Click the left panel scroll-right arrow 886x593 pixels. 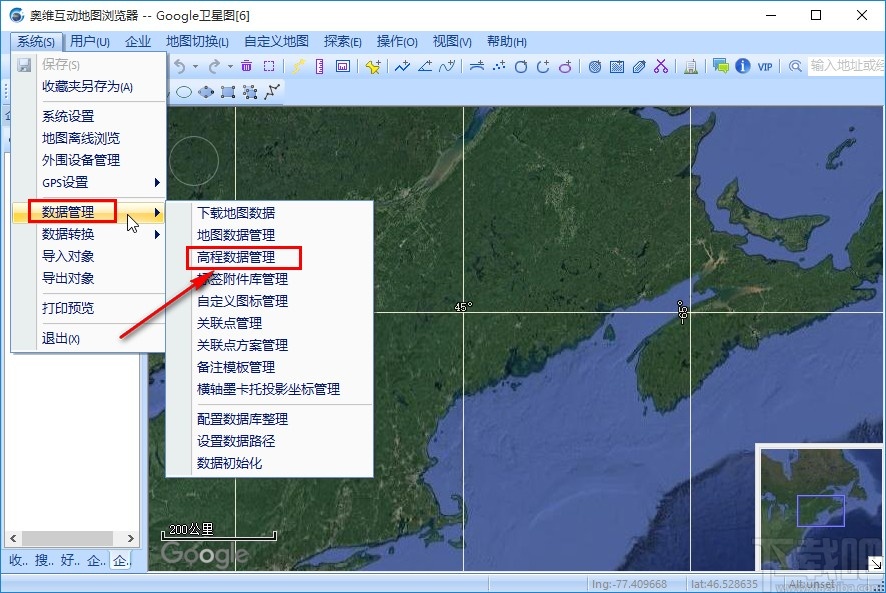click(131, 538)
